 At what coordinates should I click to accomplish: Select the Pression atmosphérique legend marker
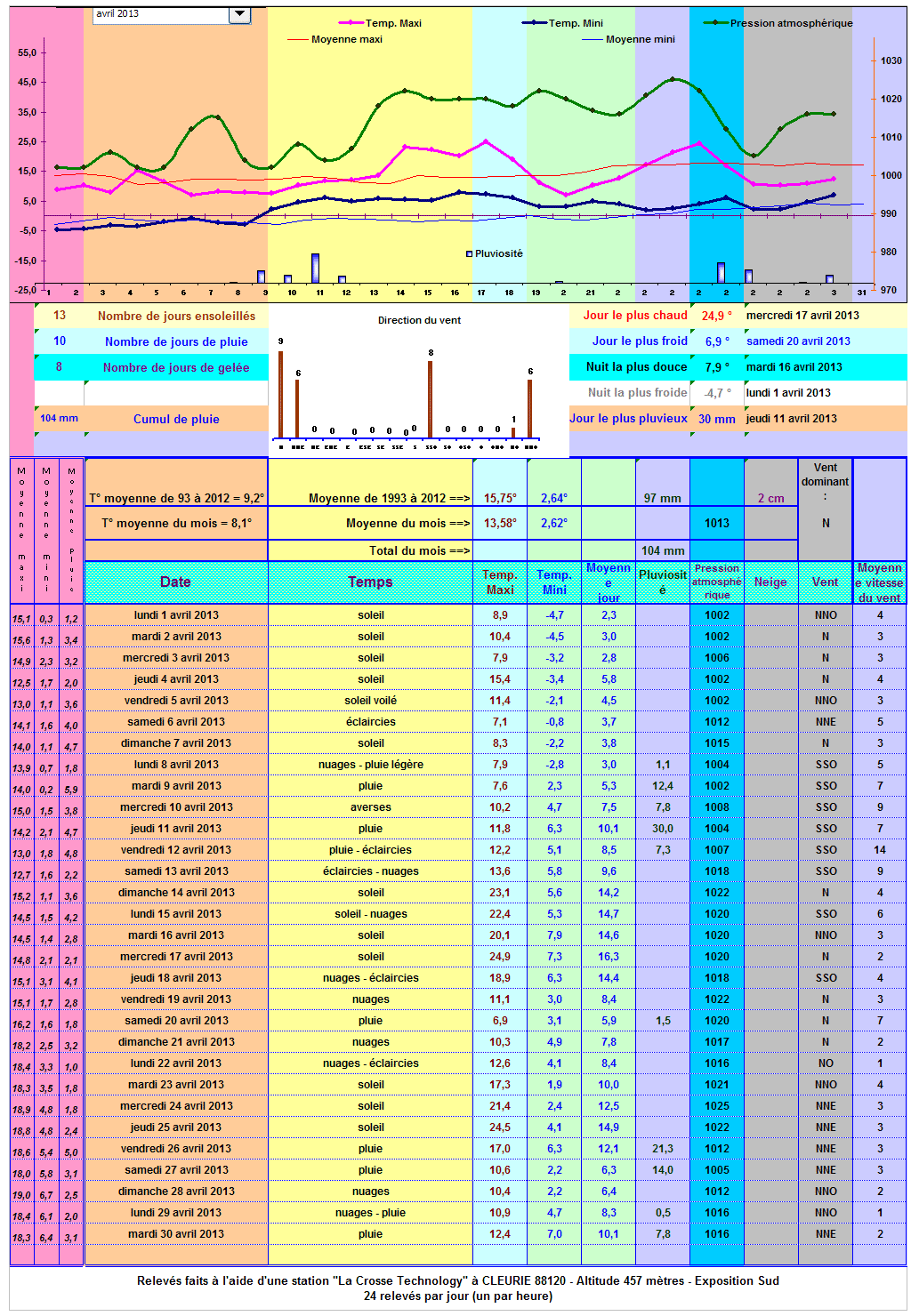point(716,23)
